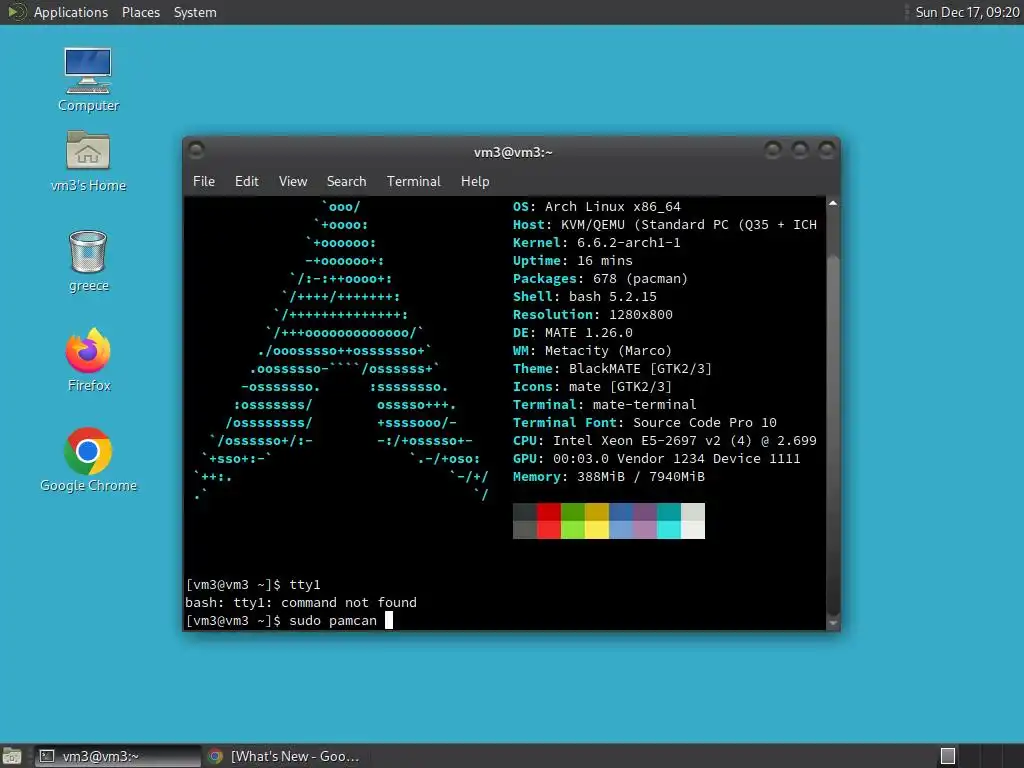Click the '[vm3@vm3 ~]$ tty1' command line

253,584
